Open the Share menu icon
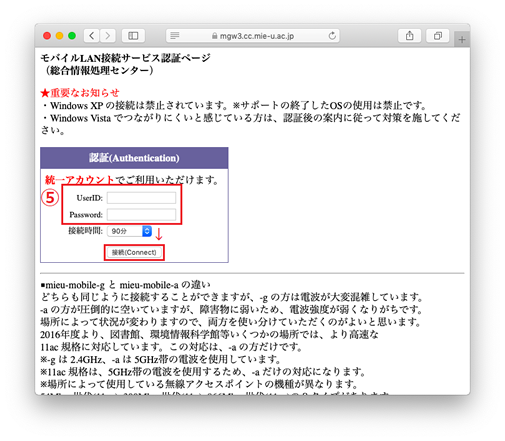505x441 pixels. coord(410,36)
